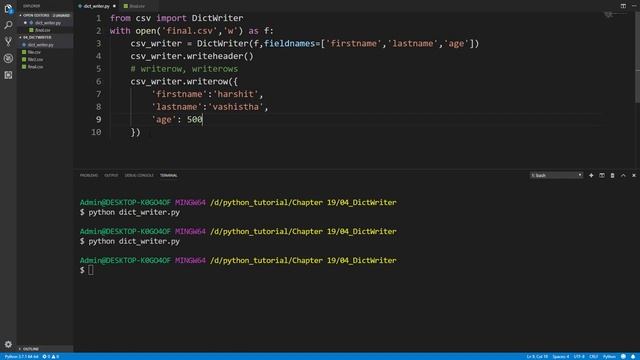Click the editor vertical scrollbar
The width and height of the screenshot is (640, 360).
(x=637, y=57)
